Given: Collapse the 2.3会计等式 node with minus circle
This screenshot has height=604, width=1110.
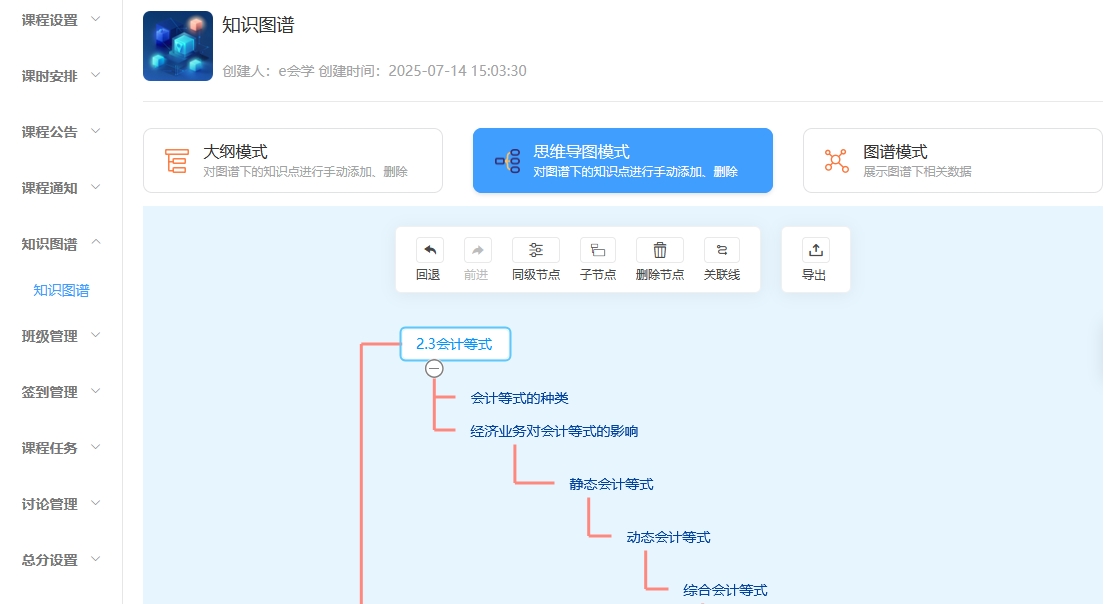Looking at the screenshot, I should point(434,368).
